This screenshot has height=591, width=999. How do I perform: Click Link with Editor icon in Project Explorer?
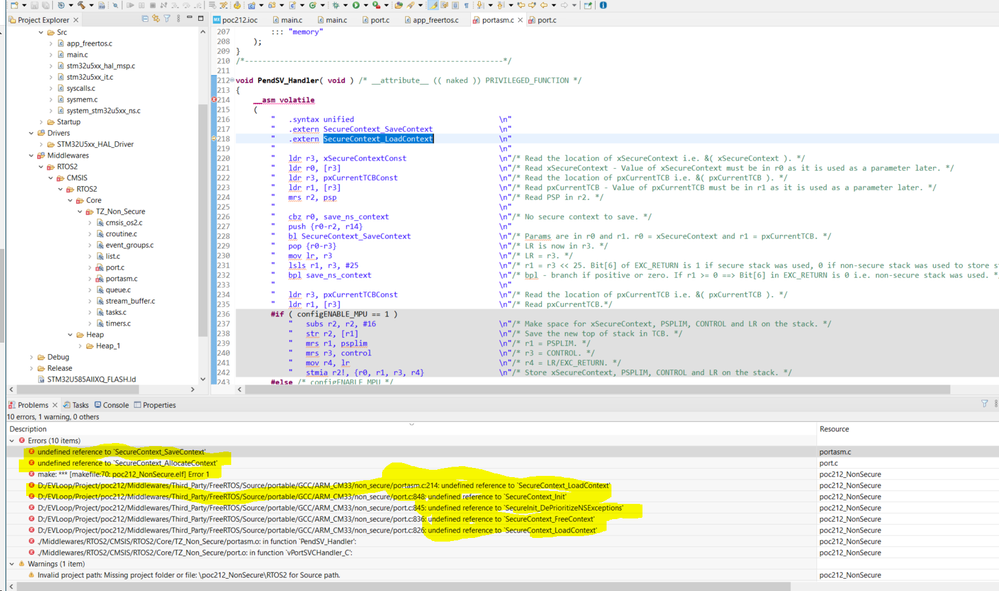pos(156,19)
